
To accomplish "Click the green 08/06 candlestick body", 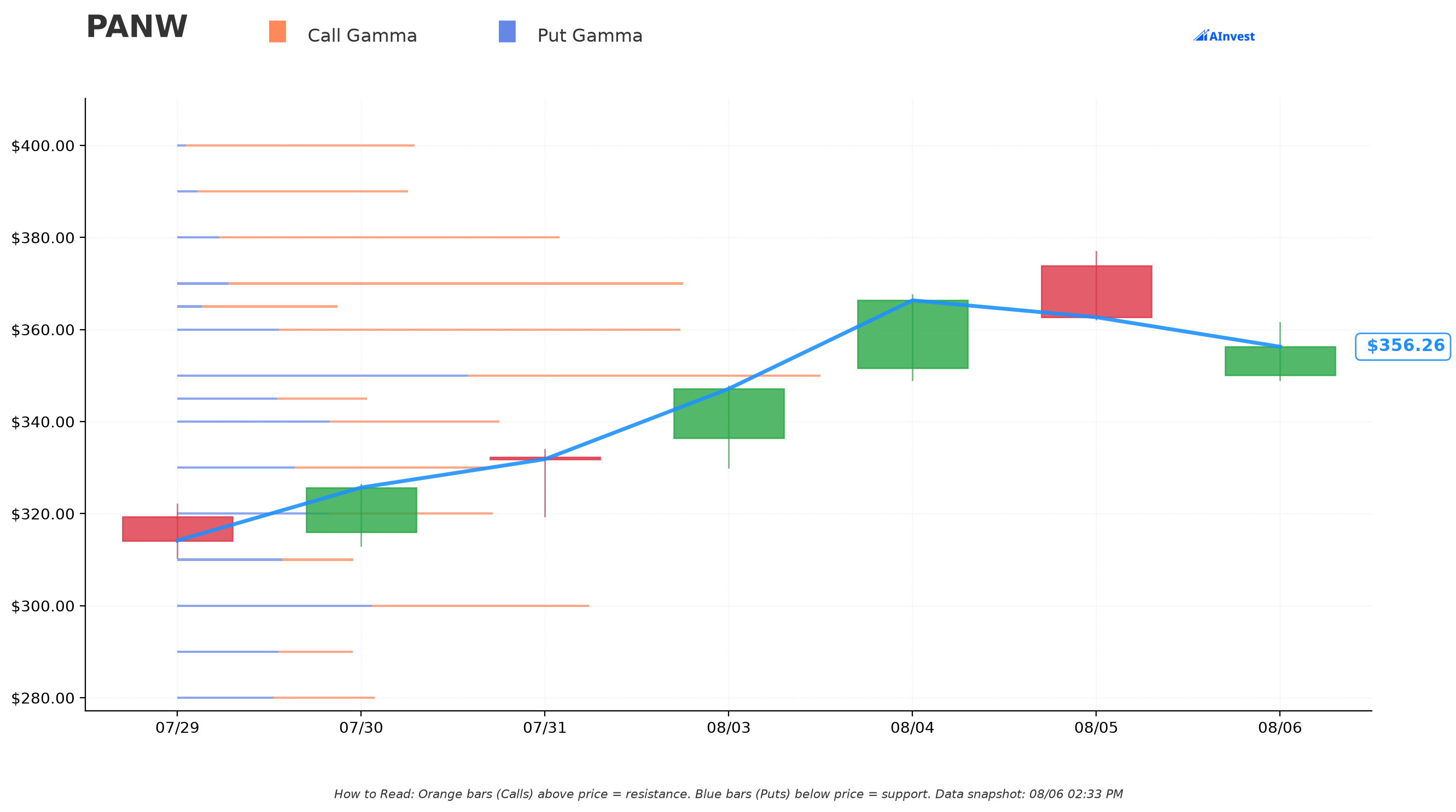I will point(1280,361).
